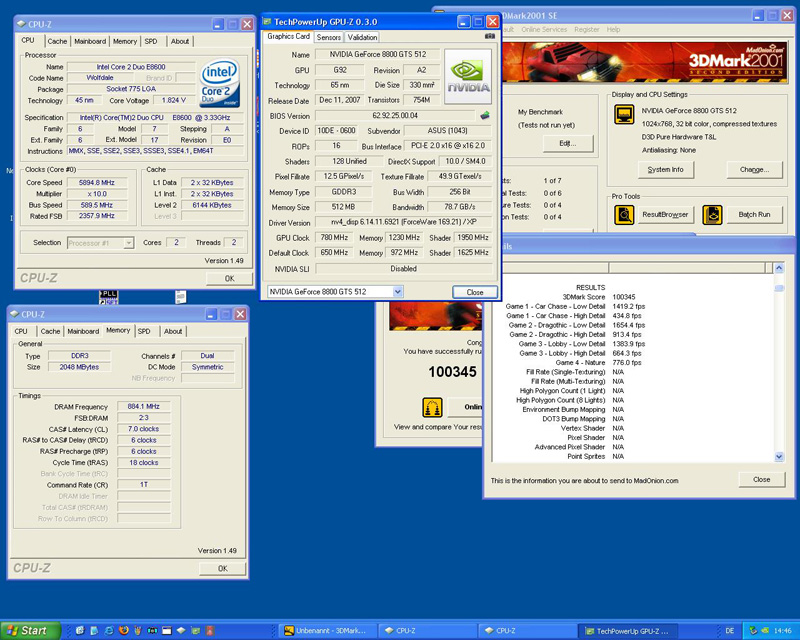Open the Mainboard tab in top CPU-Z window

pyautogui.click(x=90, y=41)
